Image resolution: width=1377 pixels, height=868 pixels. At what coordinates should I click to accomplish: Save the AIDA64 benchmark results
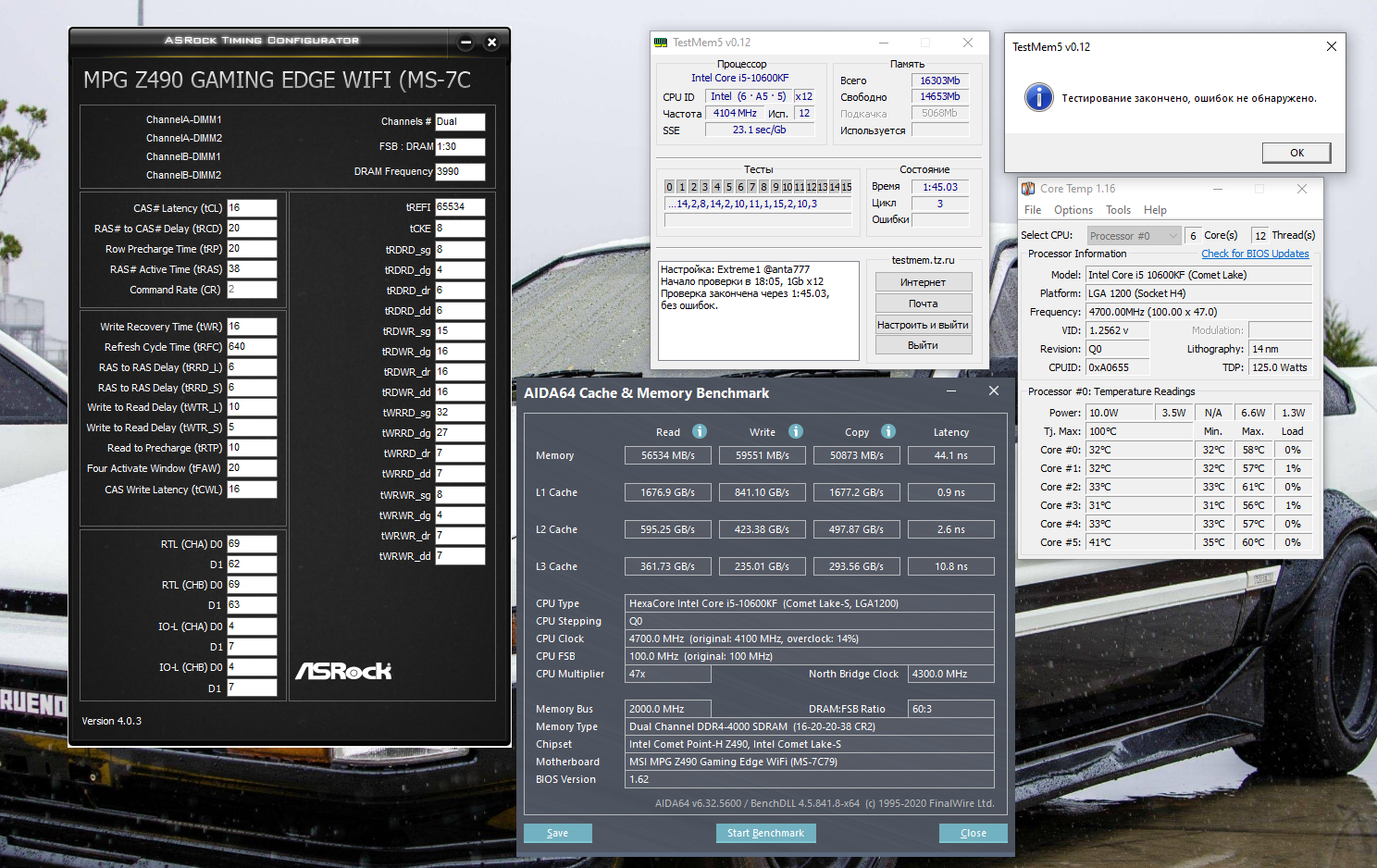tap(558, 833)
